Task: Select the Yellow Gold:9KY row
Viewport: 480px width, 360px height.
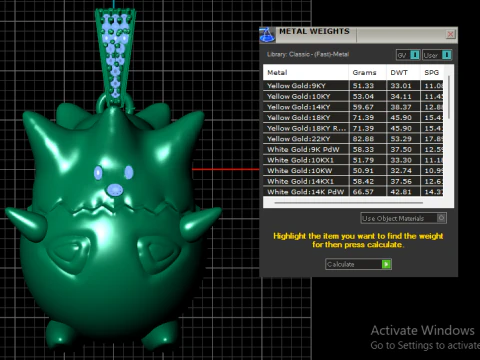Action: tap(353, 86)
